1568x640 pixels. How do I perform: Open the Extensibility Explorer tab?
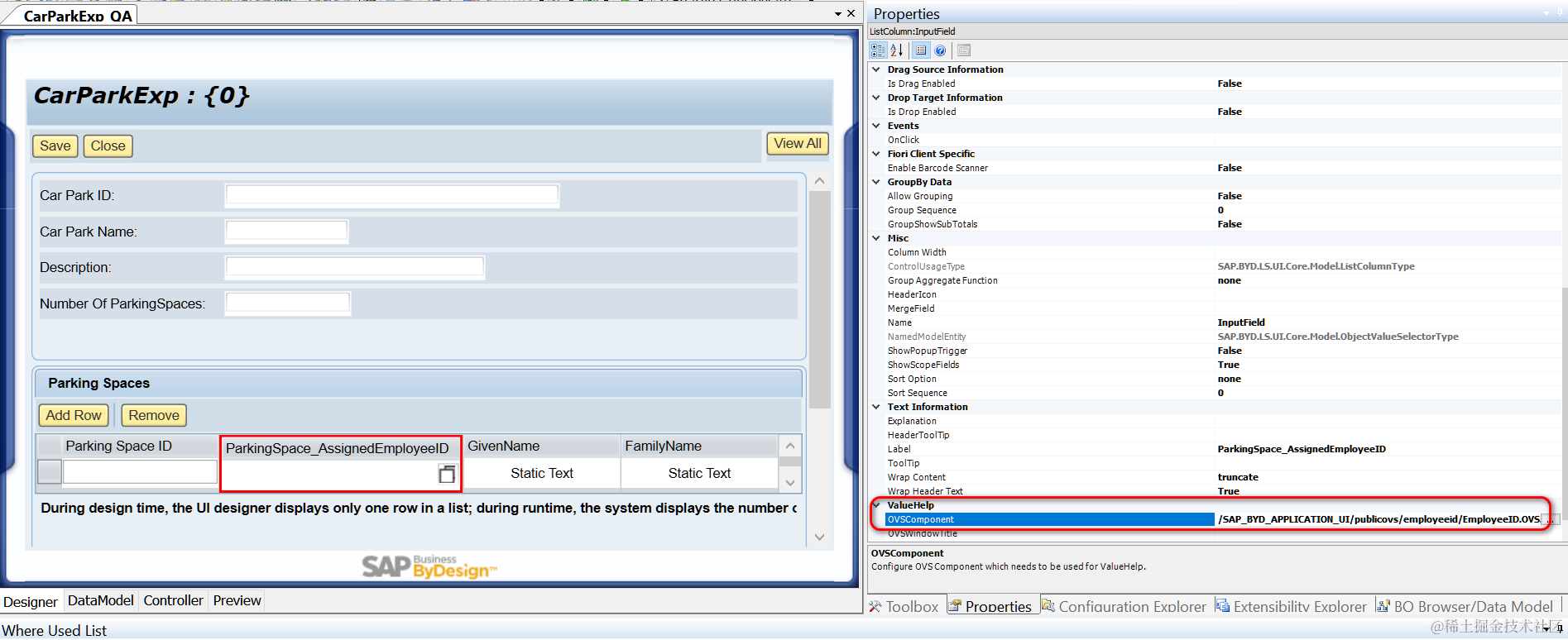coord(1292,607)
